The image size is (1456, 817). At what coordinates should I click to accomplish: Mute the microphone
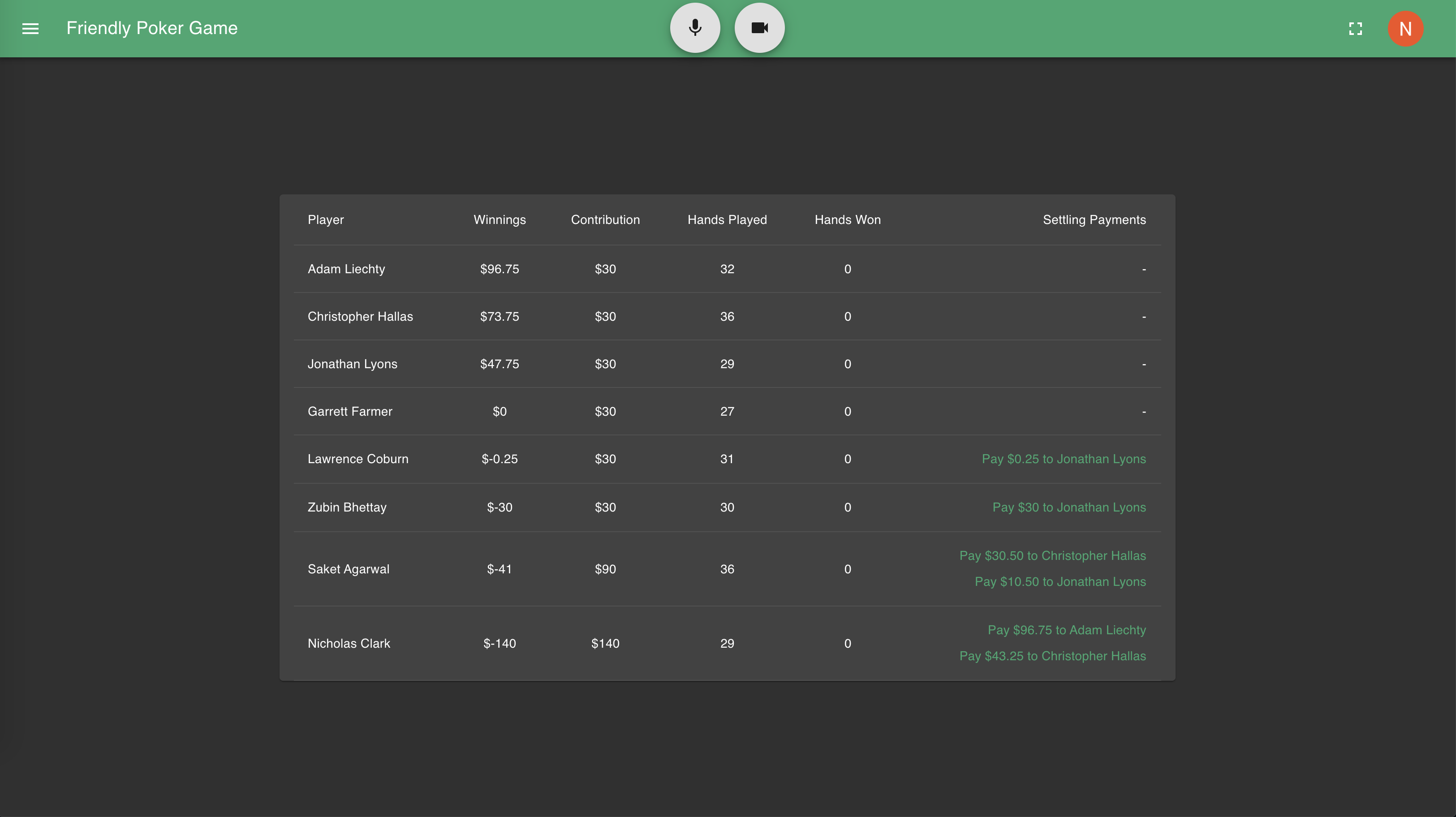pyautogui.click(x=695, y=28)
